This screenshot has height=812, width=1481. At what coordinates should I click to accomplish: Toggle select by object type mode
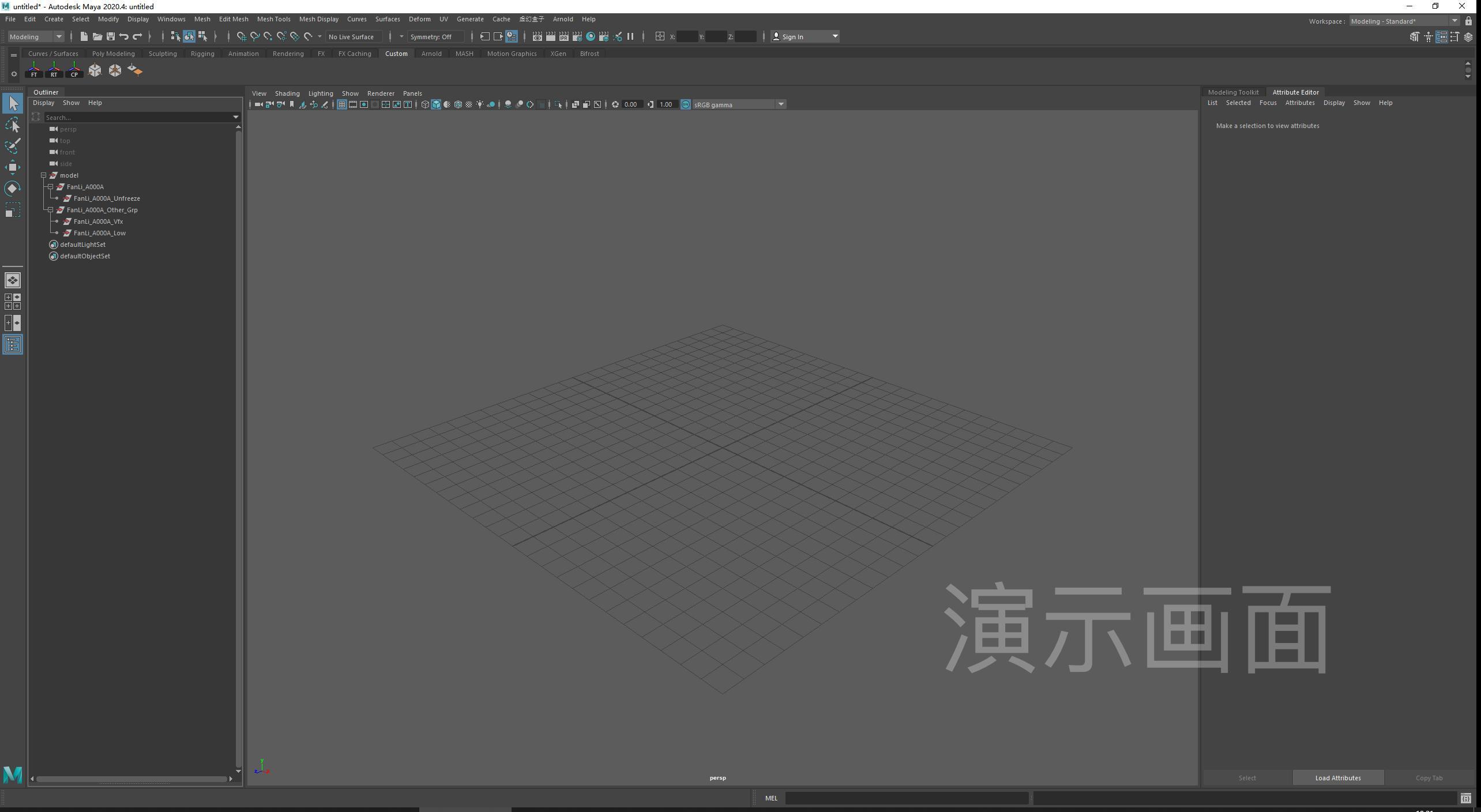[189, 36]
